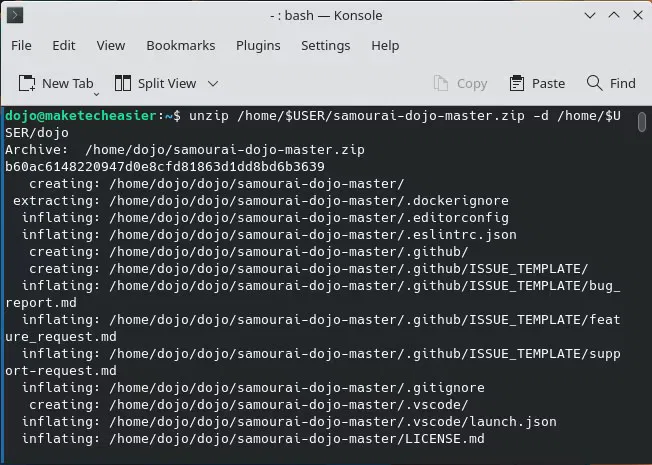Open the Plugins menu
Image resolution: width=652 pixels, height=465 pixels.
pyautogui.click(x=258, y=45)
